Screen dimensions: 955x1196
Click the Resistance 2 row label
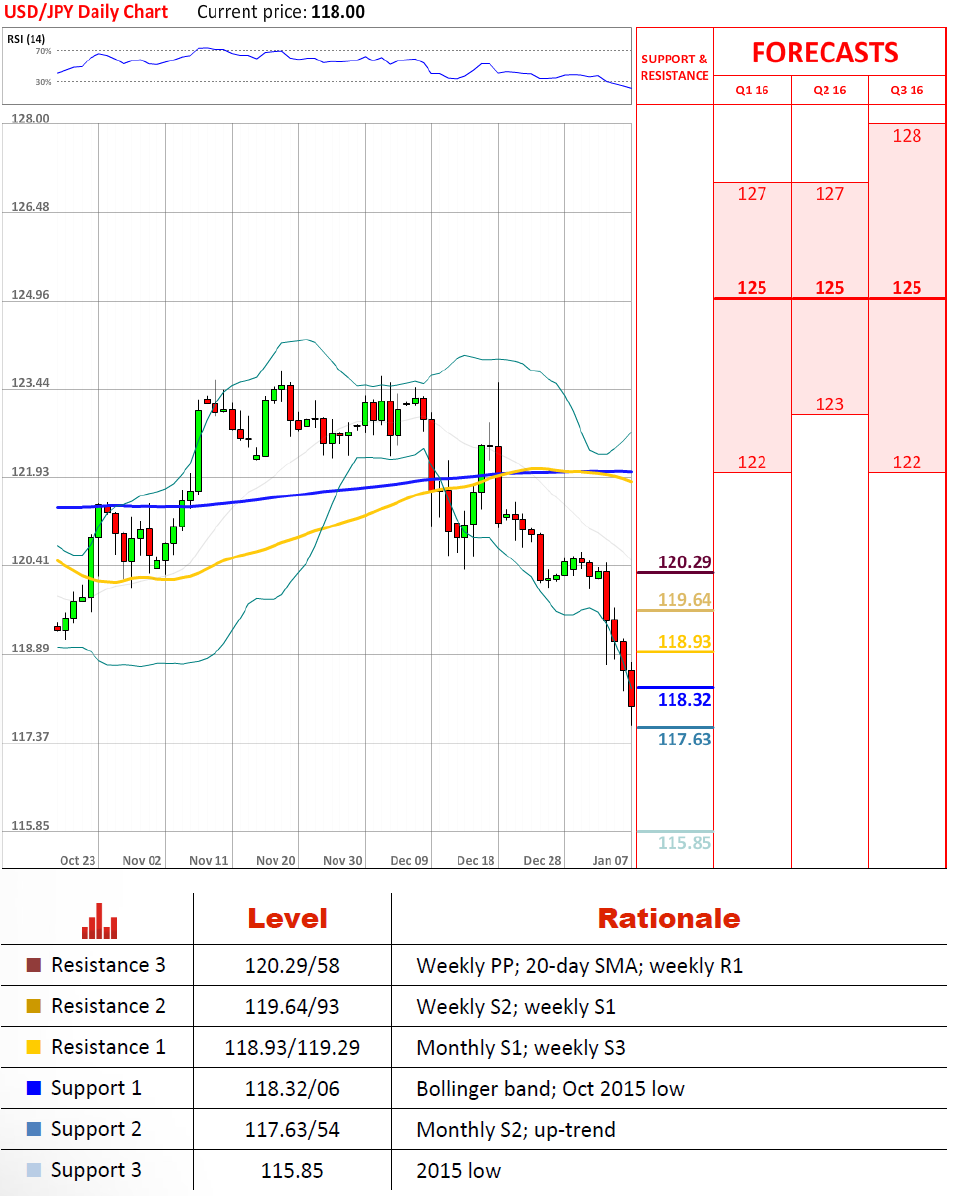tap(108, 1006)
